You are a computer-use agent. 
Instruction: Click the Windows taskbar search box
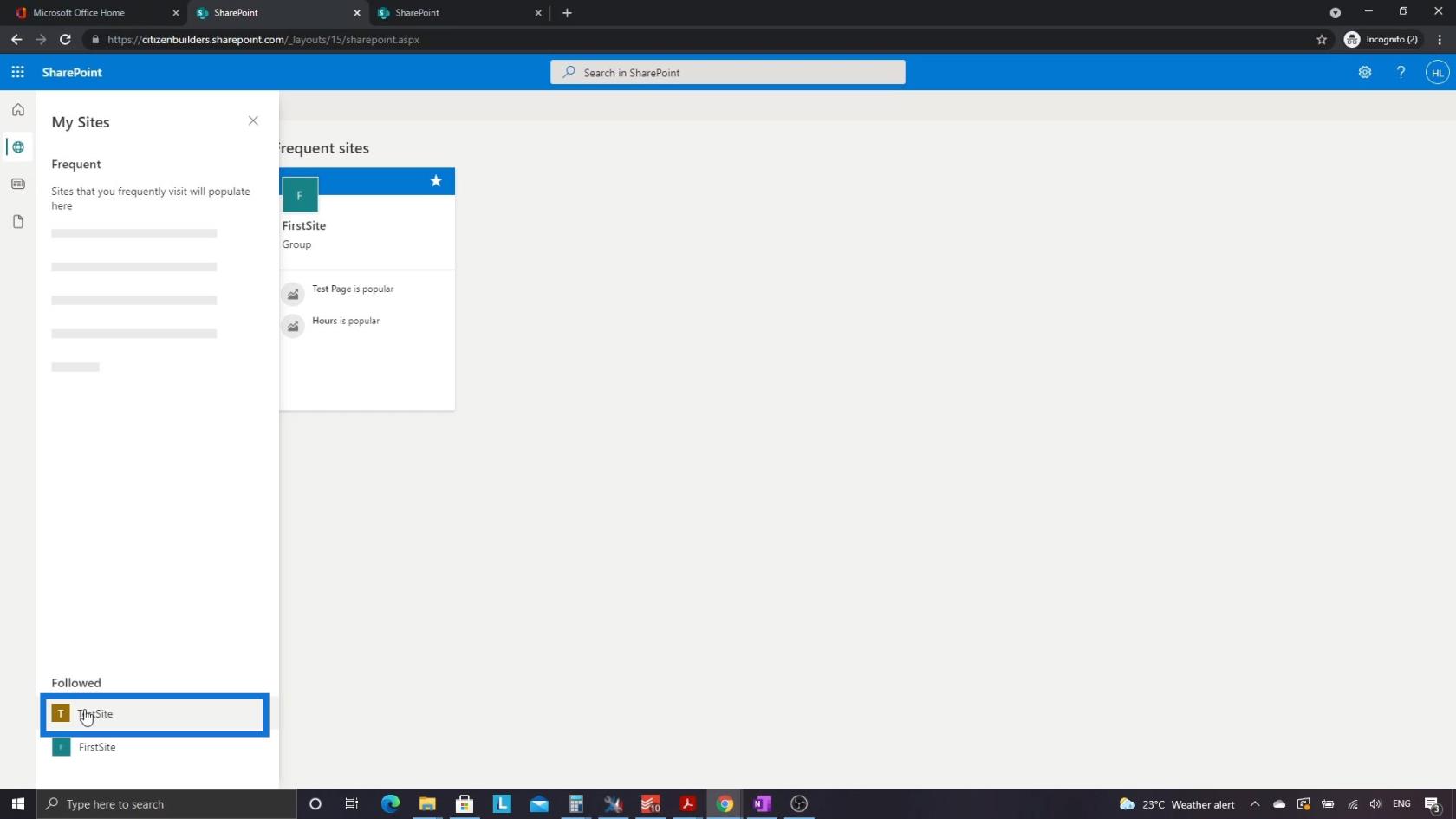pyautogui.click(x=166, y=804)
